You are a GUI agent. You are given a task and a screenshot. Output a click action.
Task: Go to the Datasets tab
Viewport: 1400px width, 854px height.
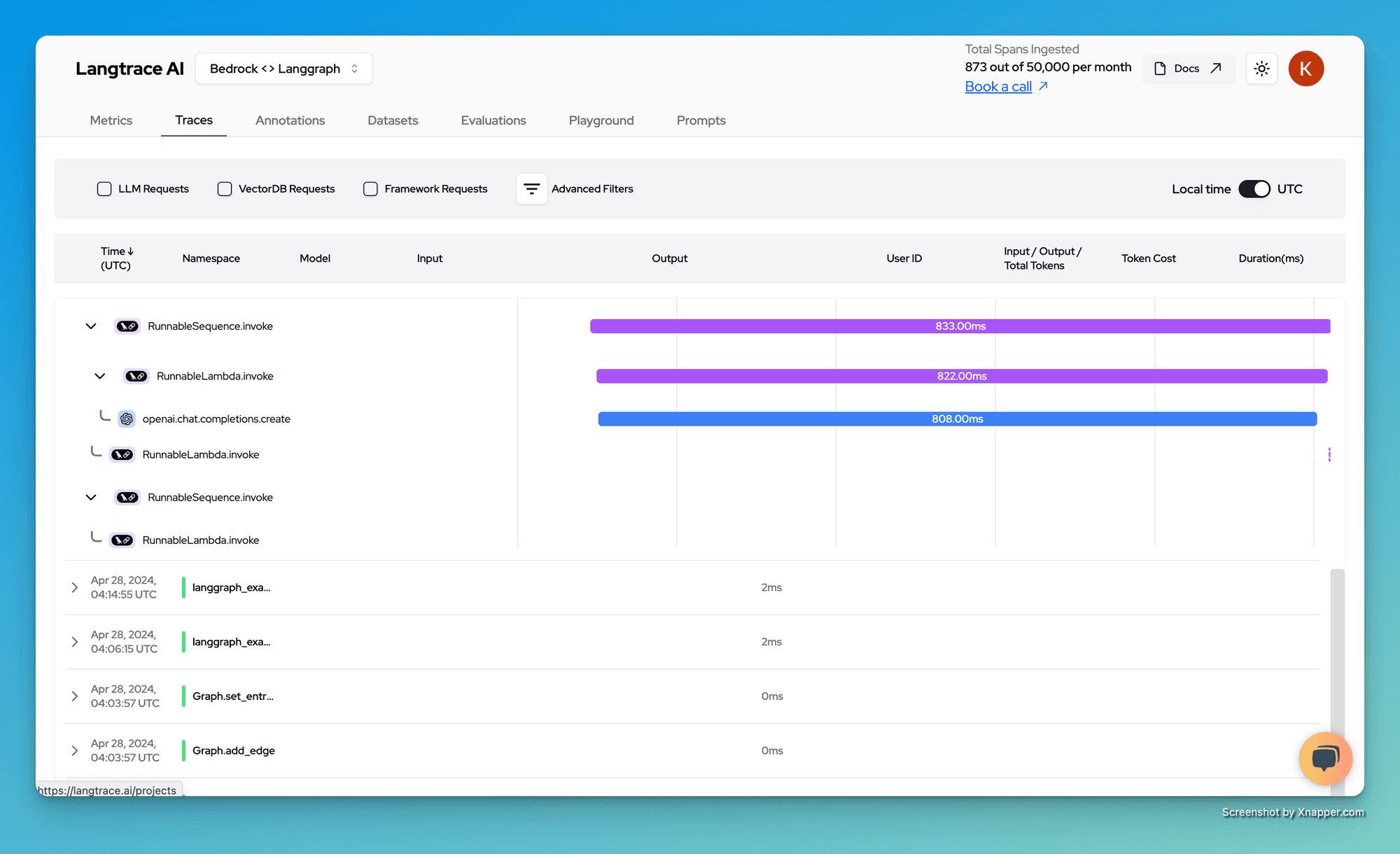pos(393,120)
